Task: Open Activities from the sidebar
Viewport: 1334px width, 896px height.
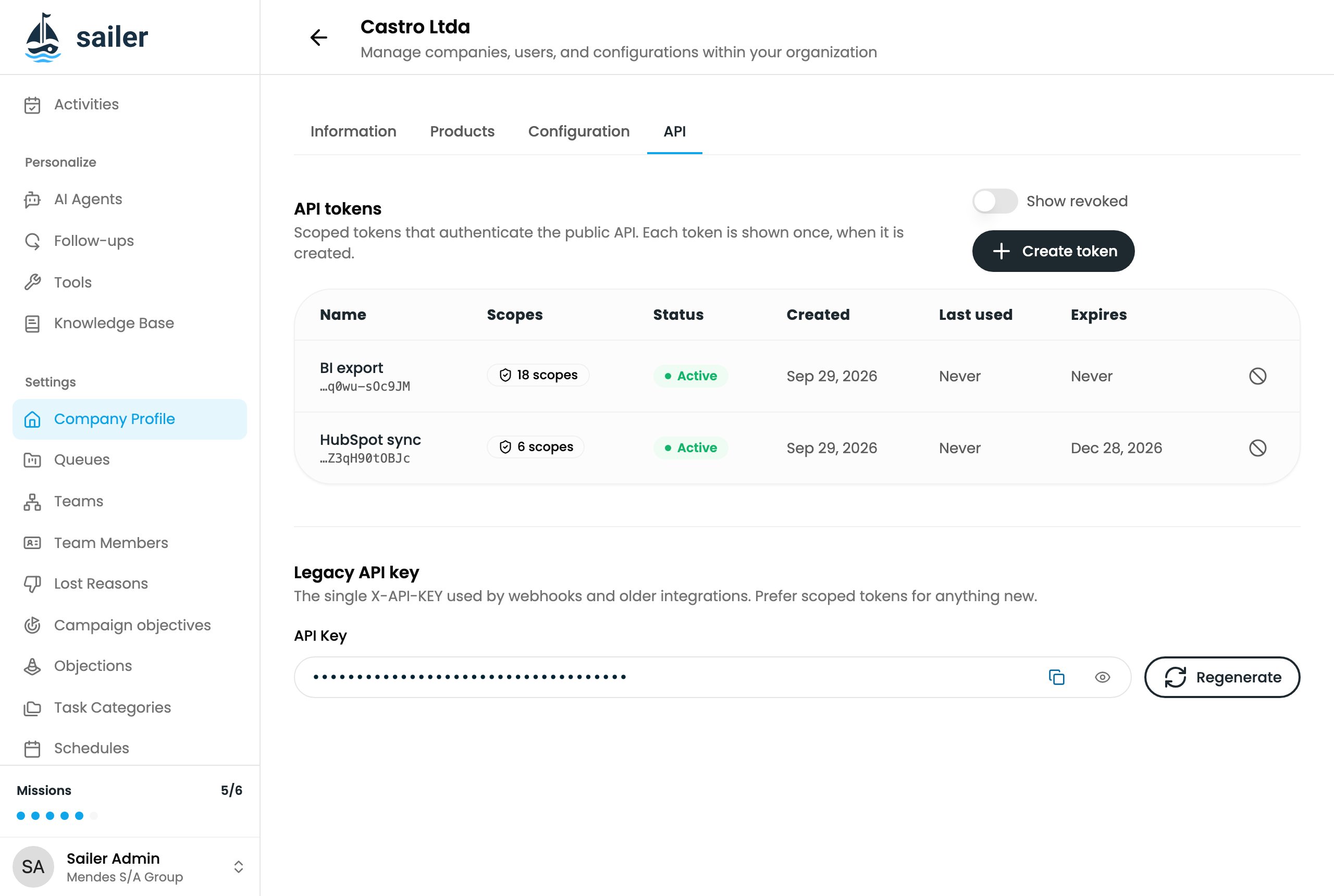Action: point(129,105)
